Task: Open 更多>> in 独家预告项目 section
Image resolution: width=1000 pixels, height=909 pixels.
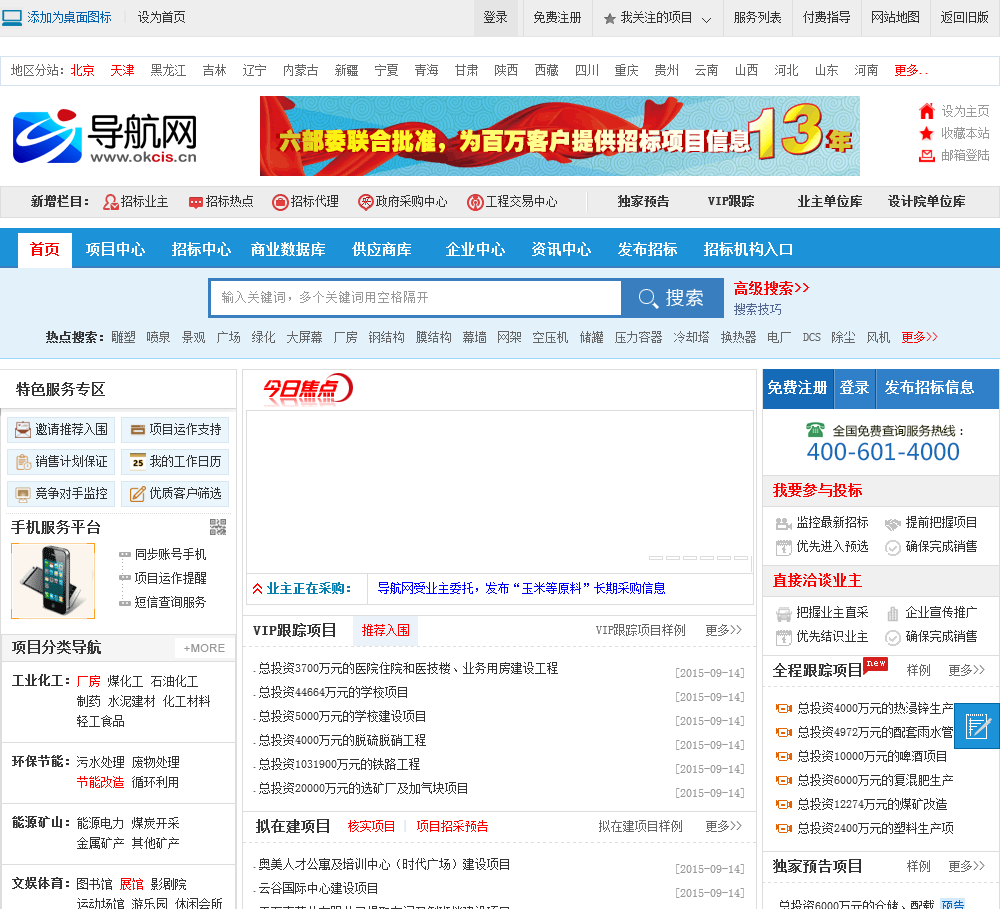Action: point(966,866)
